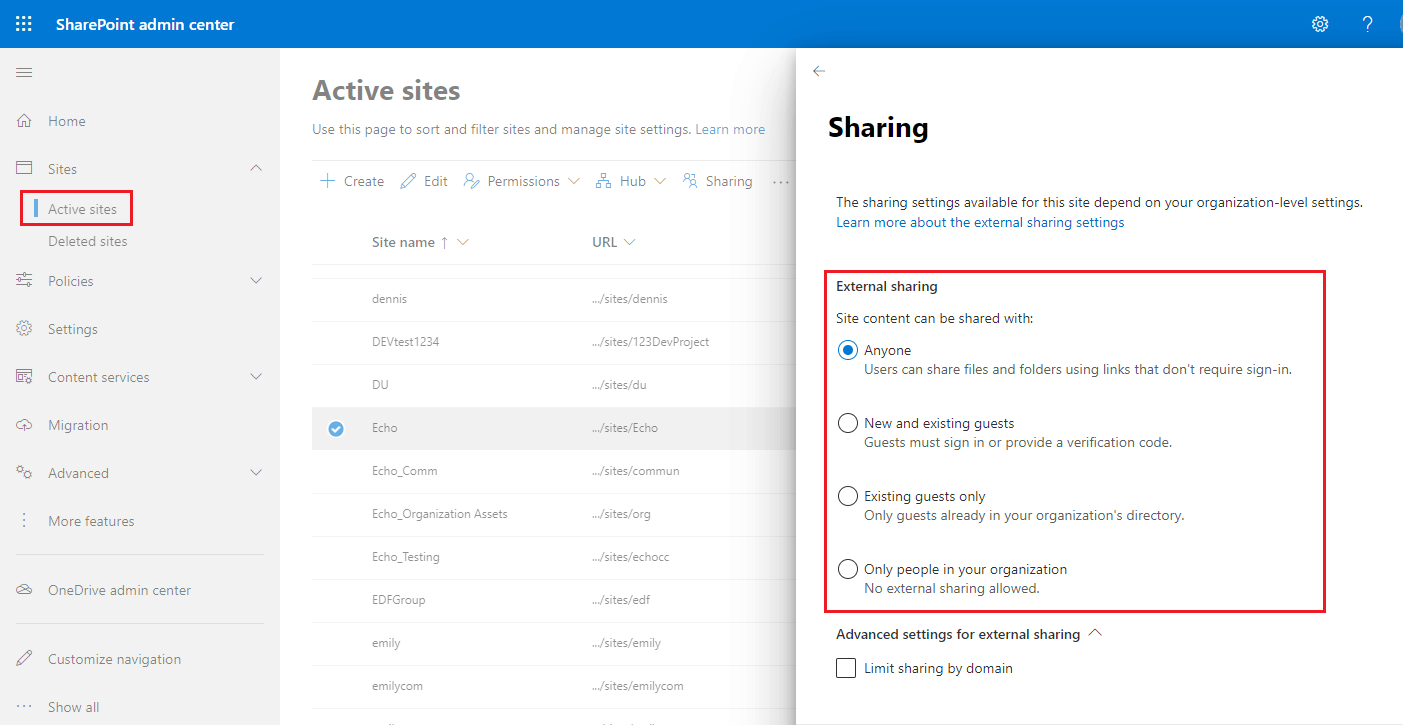The height and width of the screenshot is (725, 1403).
Task: Open the toolbar overflow ellipsis
Action: 781,182
